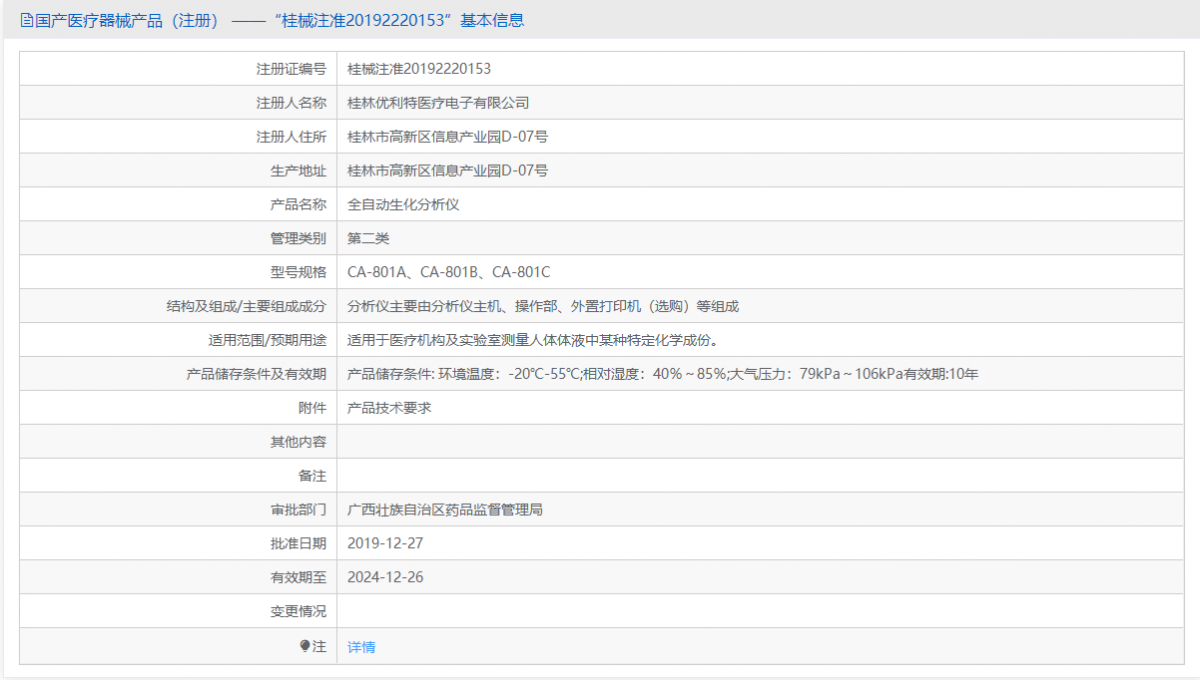Click the 注册人住所 label

coord(291,137)
